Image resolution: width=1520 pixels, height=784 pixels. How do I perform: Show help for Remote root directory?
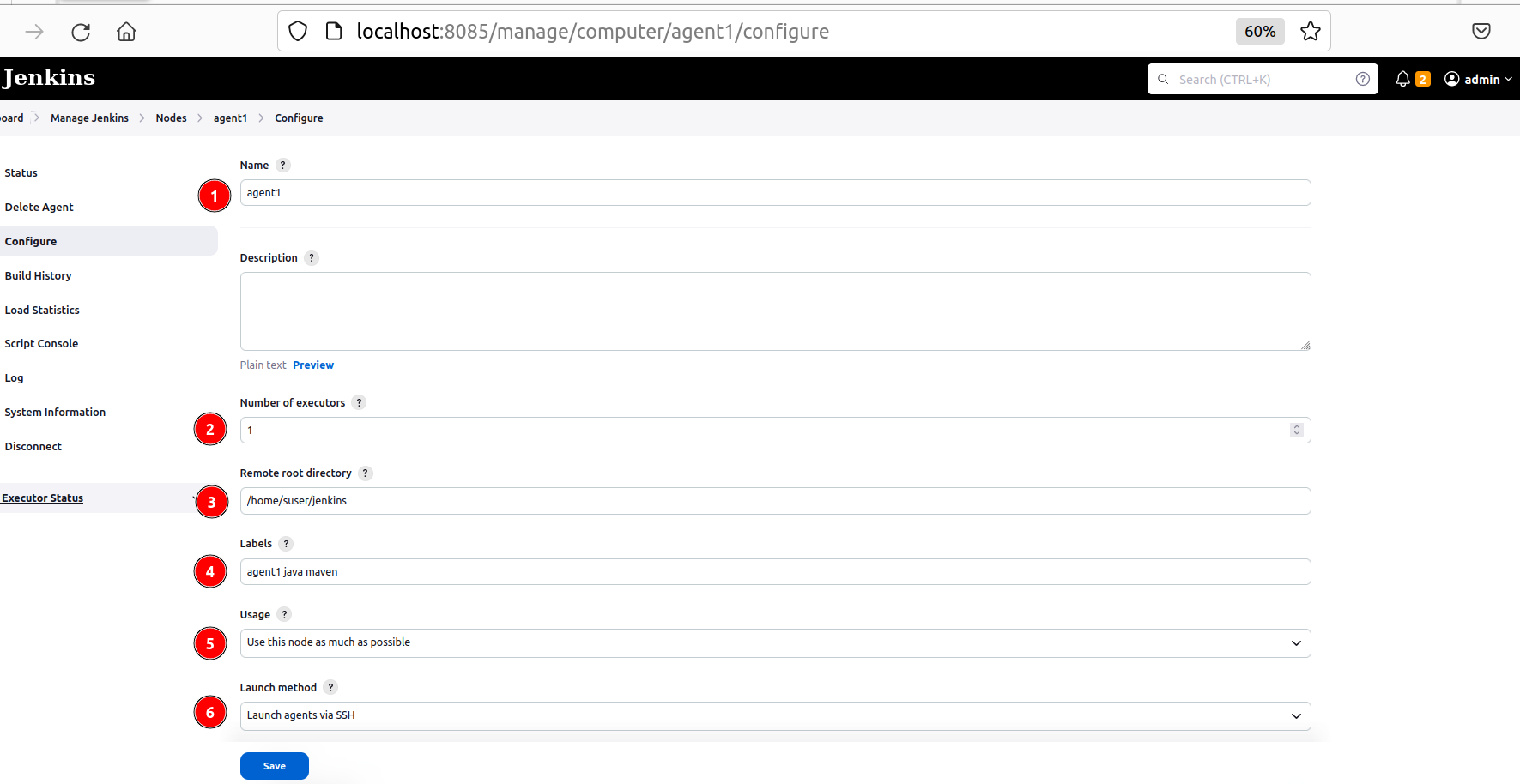tap(365, 473)
